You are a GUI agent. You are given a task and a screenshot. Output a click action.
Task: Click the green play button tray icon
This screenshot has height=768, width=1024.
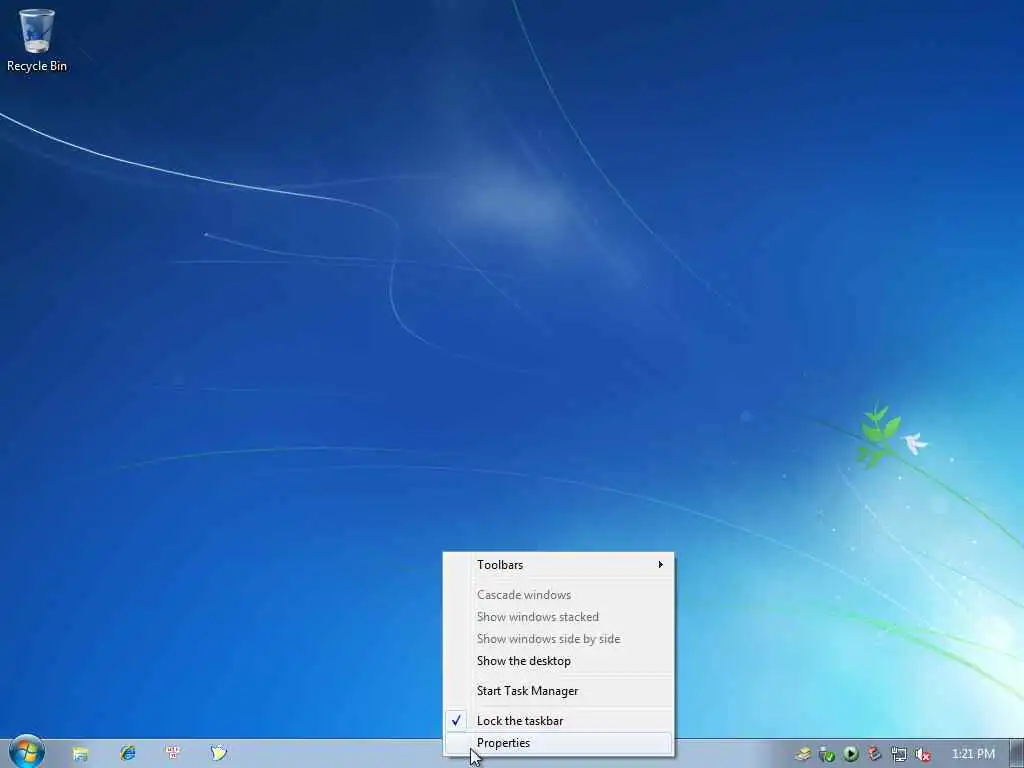tap(850, 754)
